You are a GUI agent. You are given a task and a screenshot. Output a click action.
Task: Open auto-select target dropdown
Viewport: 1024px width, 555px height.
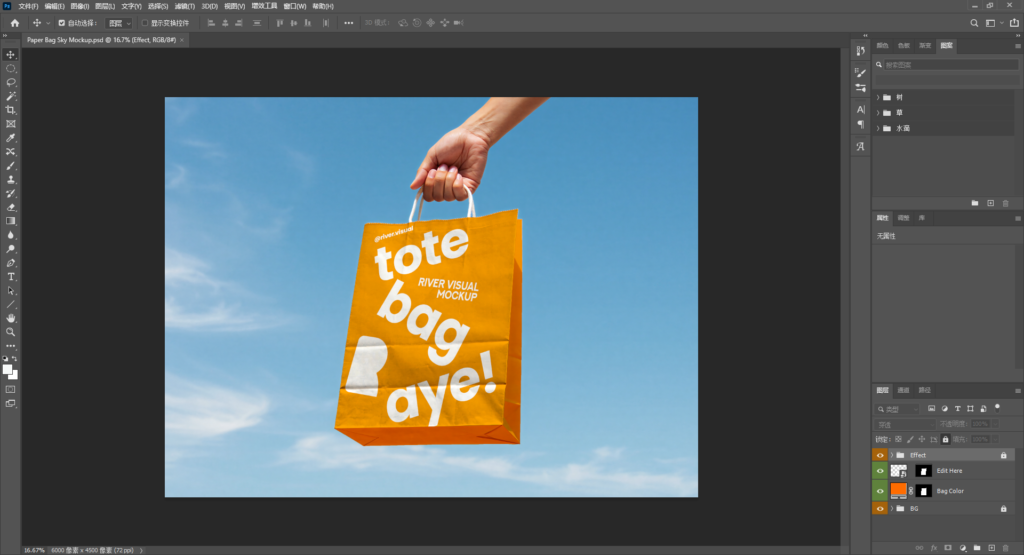[x=120, y=23]
